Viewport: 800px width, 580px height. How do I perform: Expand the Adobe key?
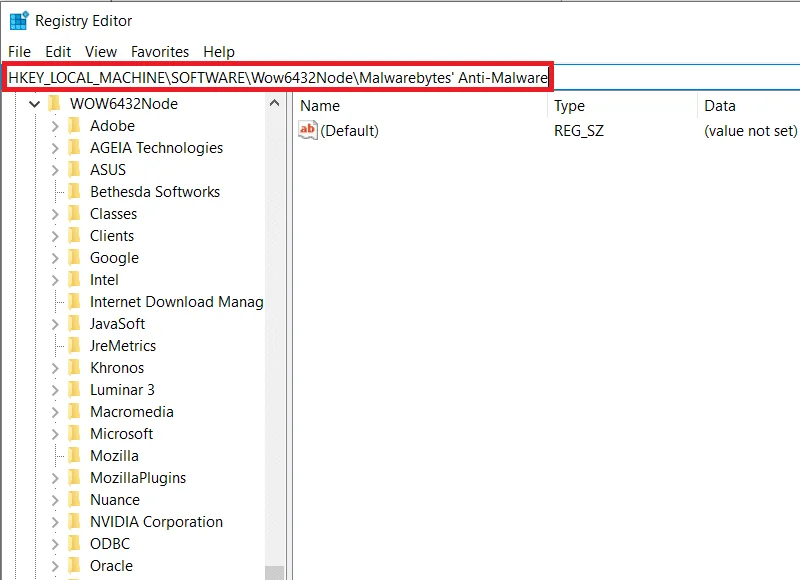point(55,126)
